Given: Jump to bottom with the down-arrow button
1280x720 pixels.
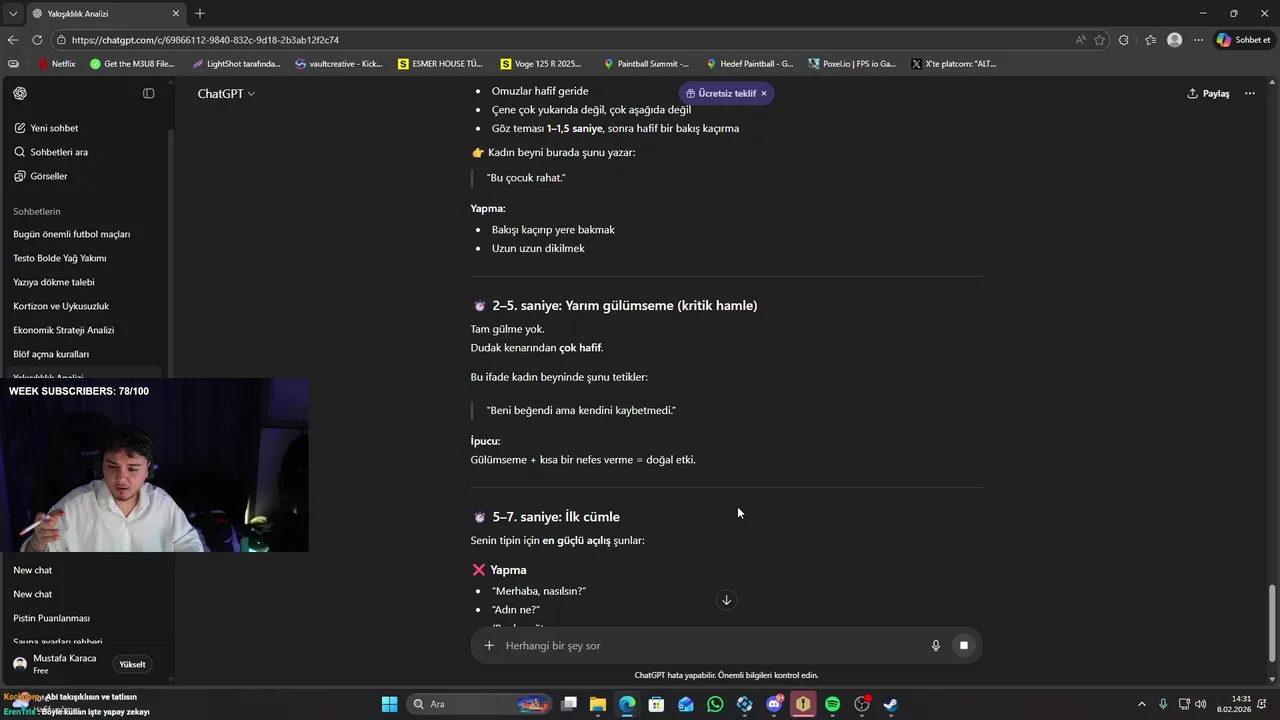Looking at the screenshot, I should (x=726, y=600).
